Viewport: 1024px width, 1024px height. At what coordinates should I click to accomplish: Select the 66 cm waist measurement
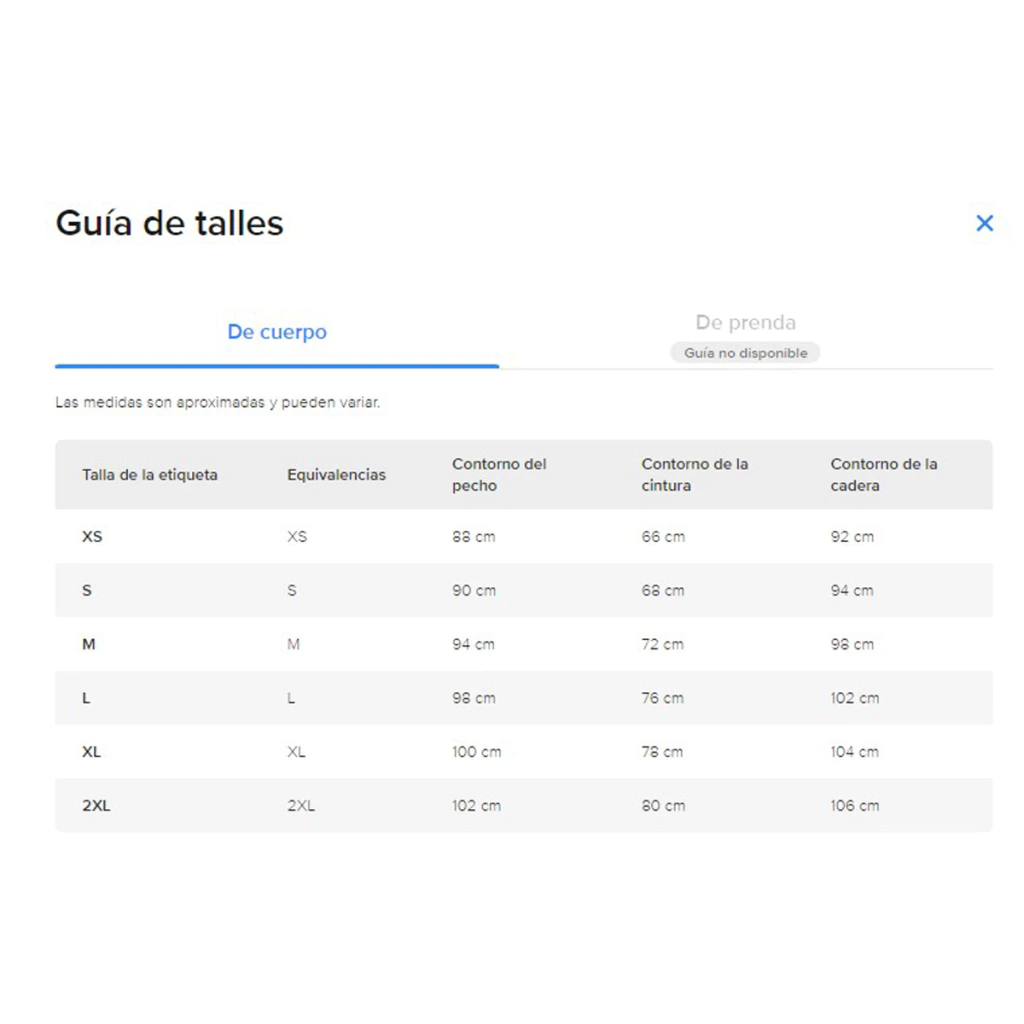point(663,537)
